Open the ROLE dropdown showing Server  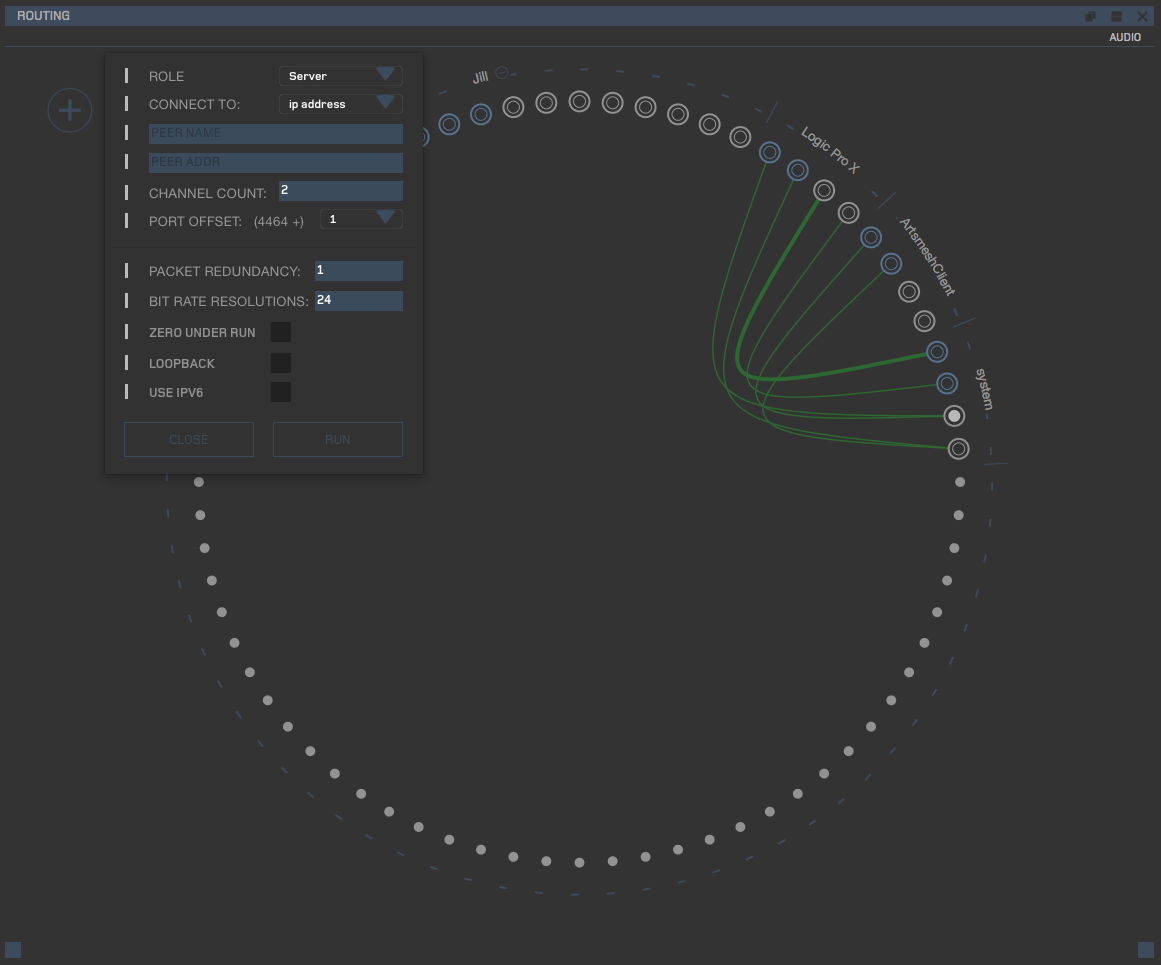pyautogui.click(x=341, y=76)
